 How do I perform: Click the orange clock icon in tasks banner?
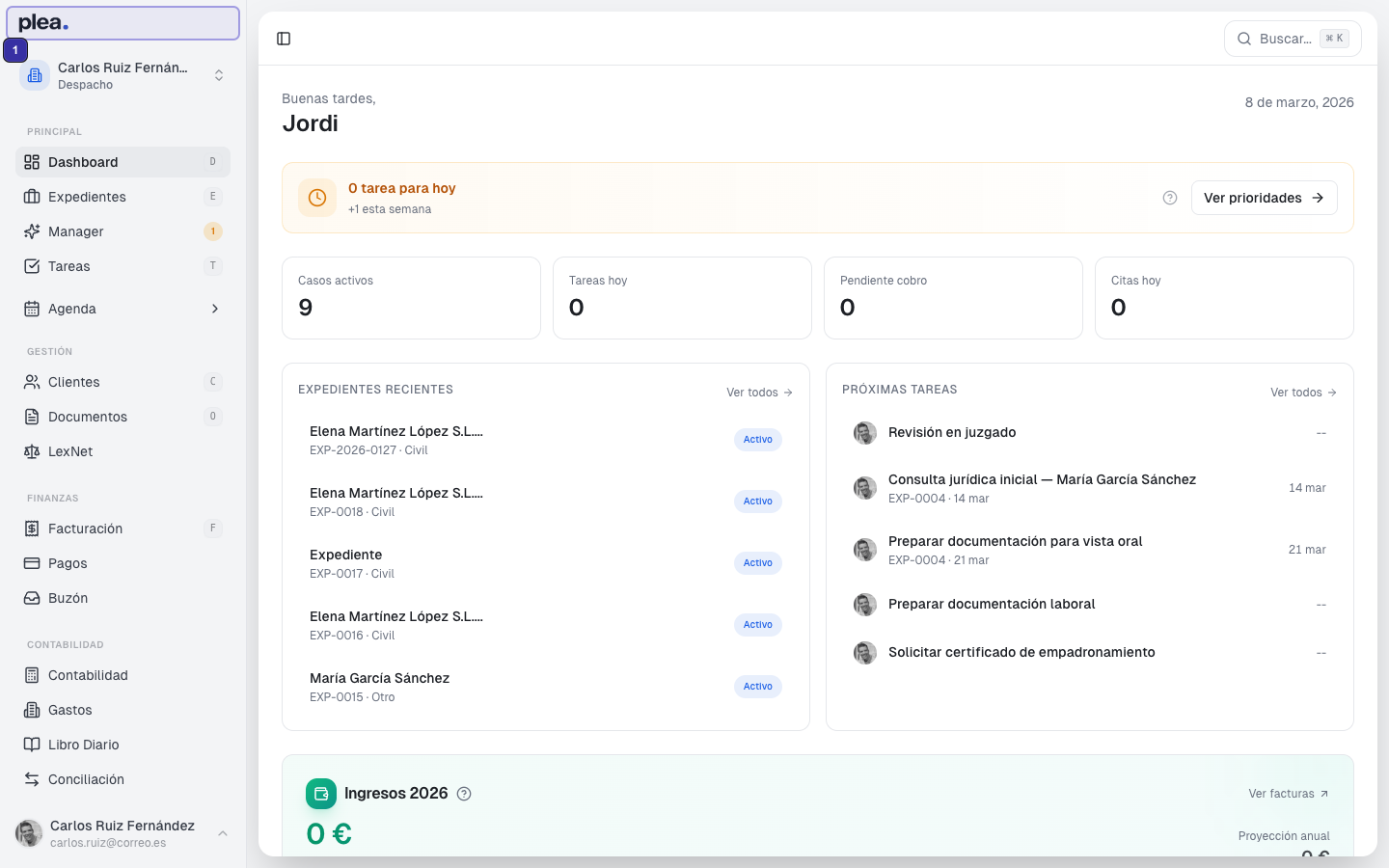click(317, 198)
